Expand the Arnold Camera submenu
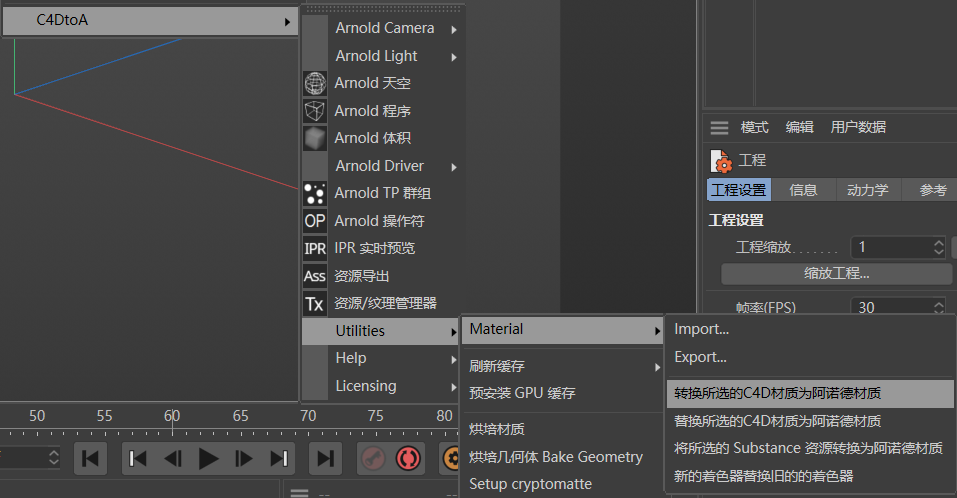957x498 pixels. [x=381, y=28]
